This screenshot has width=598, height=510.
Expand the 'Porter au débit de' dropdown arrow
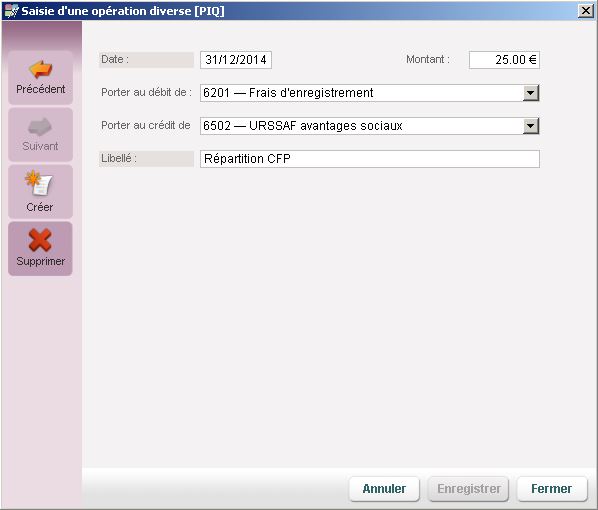click(530, 93)
